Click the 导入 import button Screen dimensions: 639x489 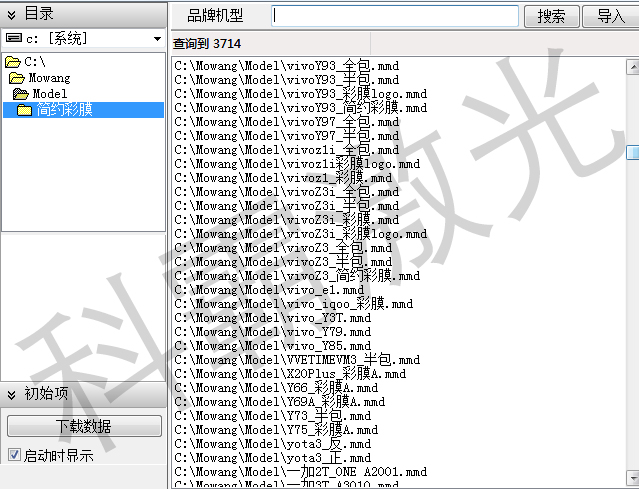(x=610, y=16)
